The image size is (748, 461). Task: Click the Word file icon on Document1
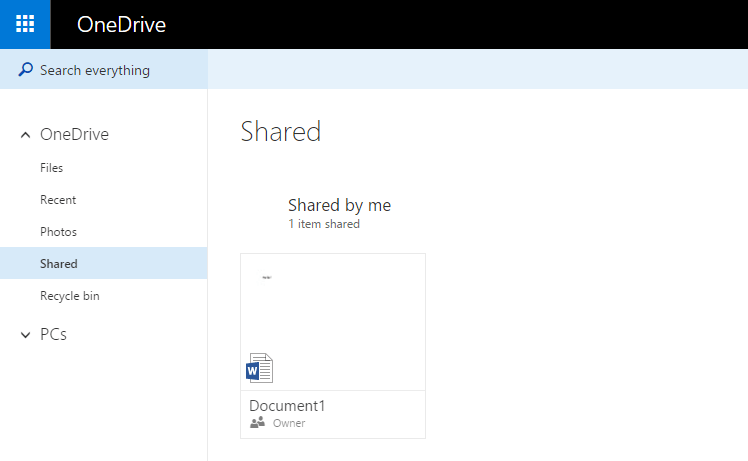(x=260, y=367)
